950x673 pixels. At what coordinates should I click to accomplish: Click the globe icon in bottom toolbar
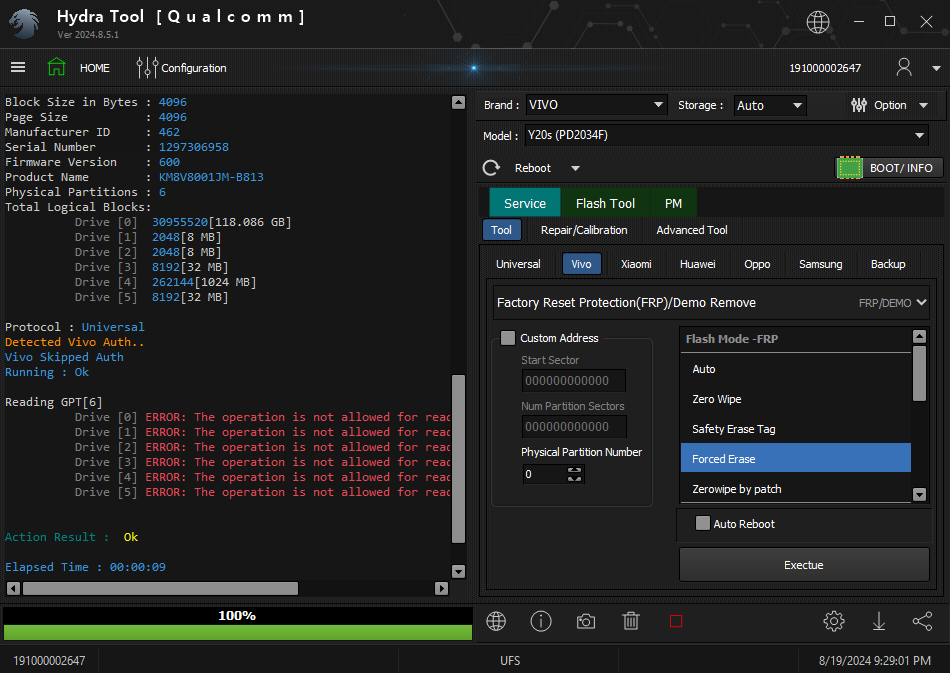(x=496, y=621)
